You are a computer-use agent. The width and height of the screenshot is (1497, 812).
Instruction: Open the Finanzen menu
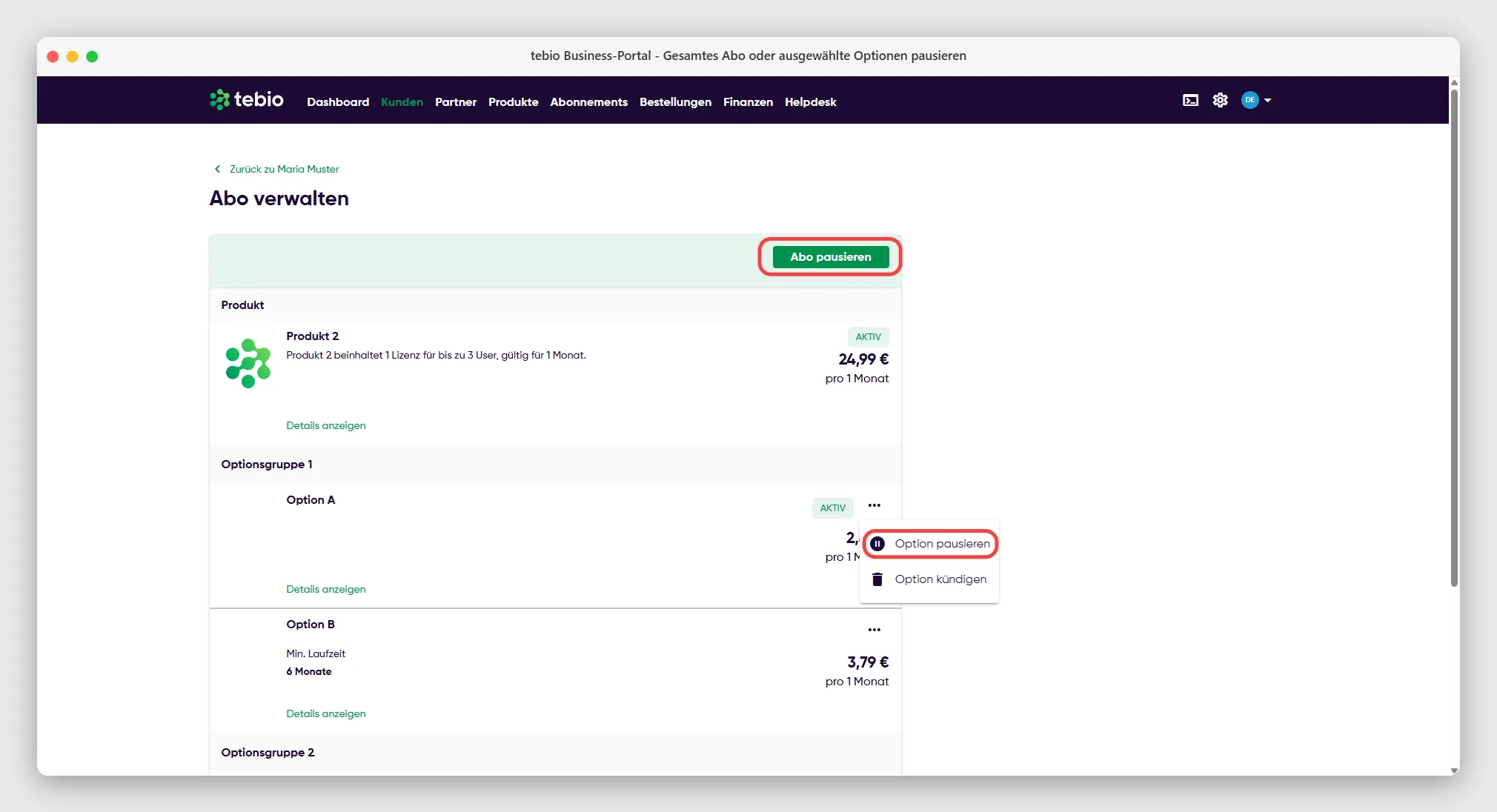748,101
